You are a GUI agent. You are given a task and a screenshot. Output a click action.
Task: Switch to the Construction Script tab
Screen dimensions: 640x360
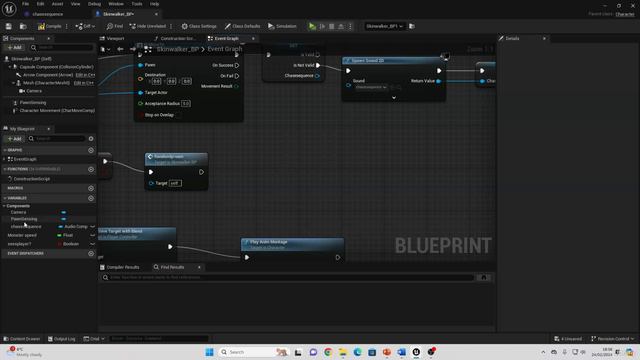tap(177, 38)
